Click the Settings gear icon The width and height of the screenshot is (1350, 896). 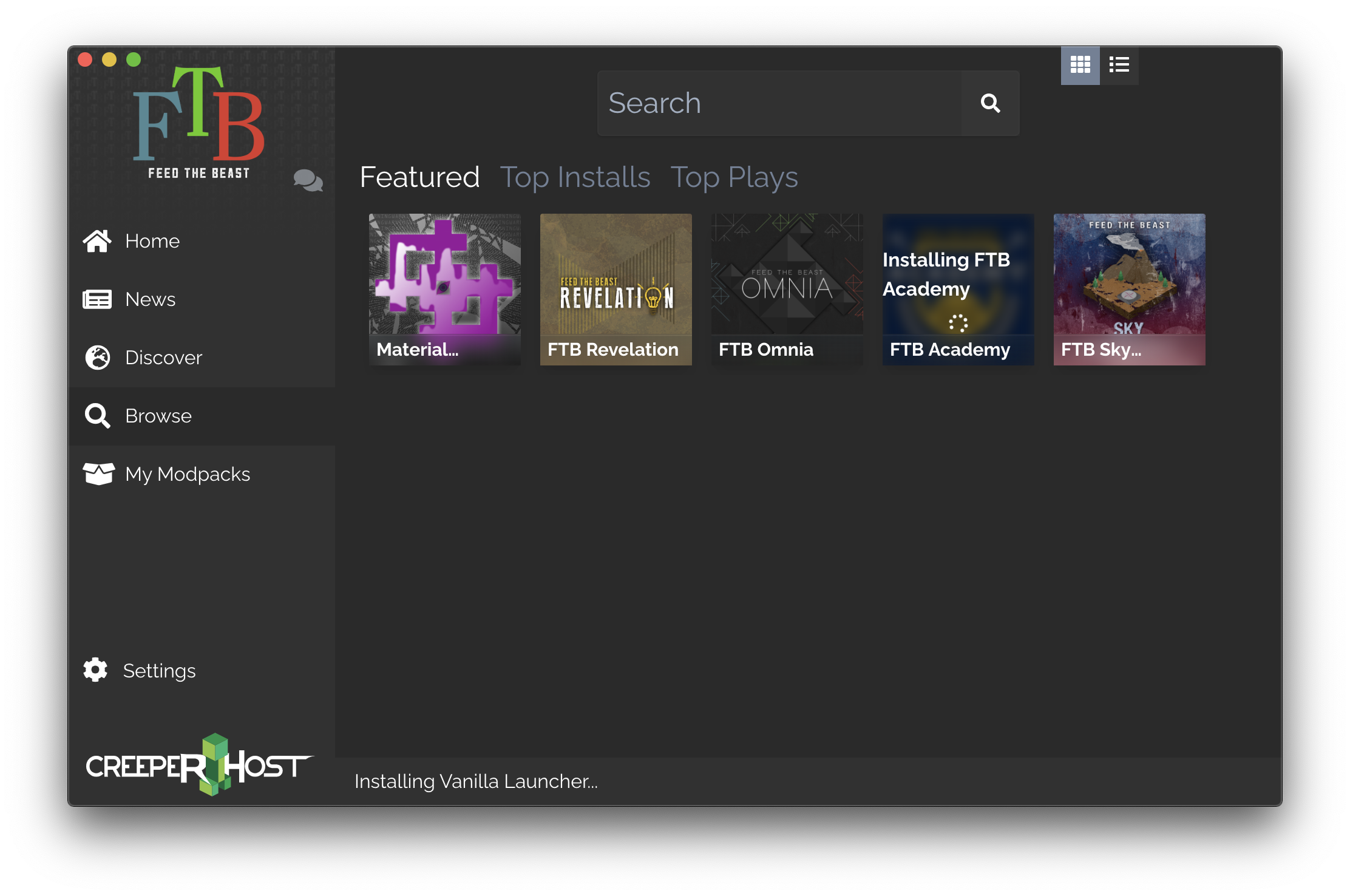click(x=98, y=670)
